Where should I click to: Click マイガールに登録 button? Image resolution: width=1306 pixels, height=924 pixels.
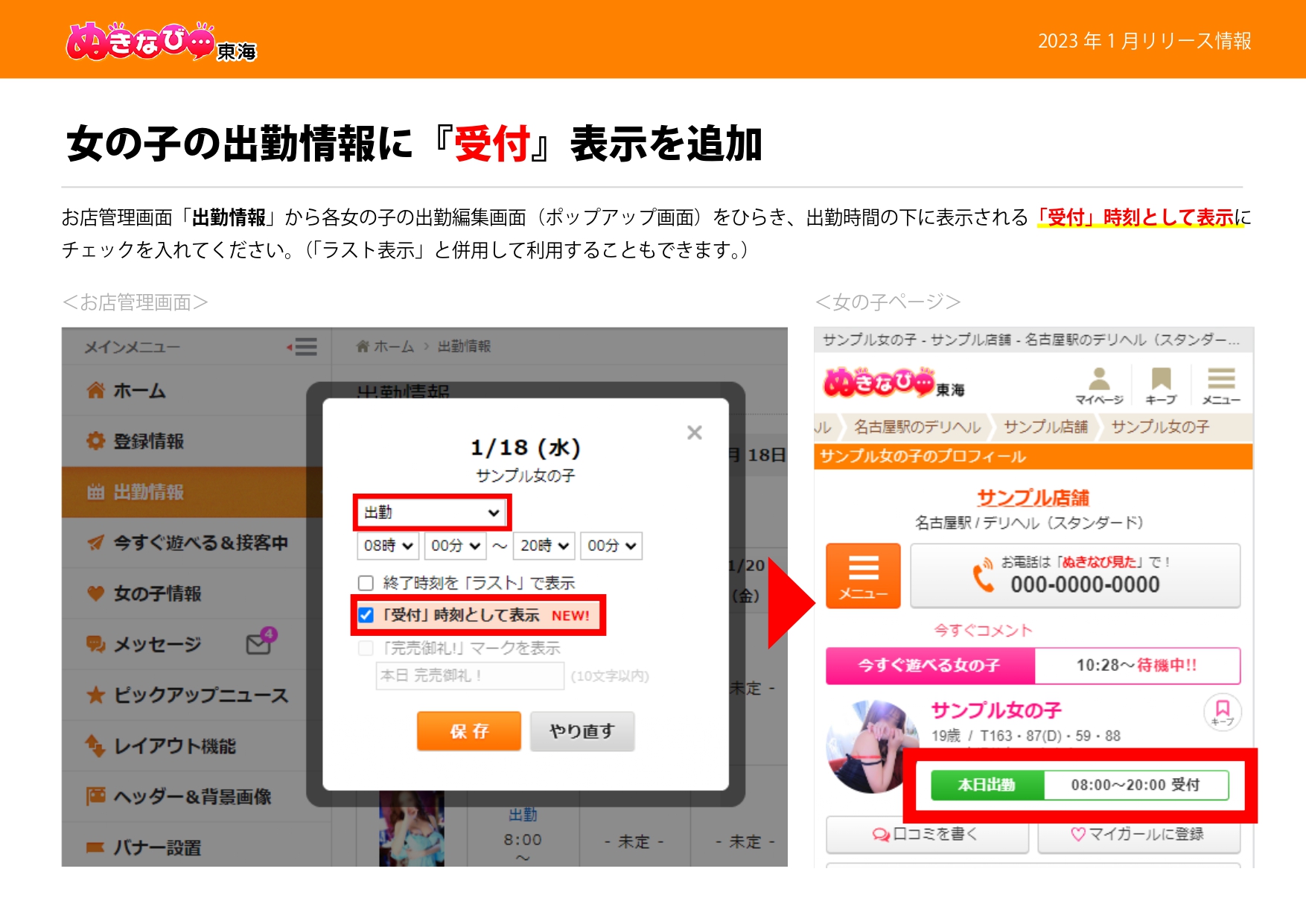click(x=1139, y=834)
